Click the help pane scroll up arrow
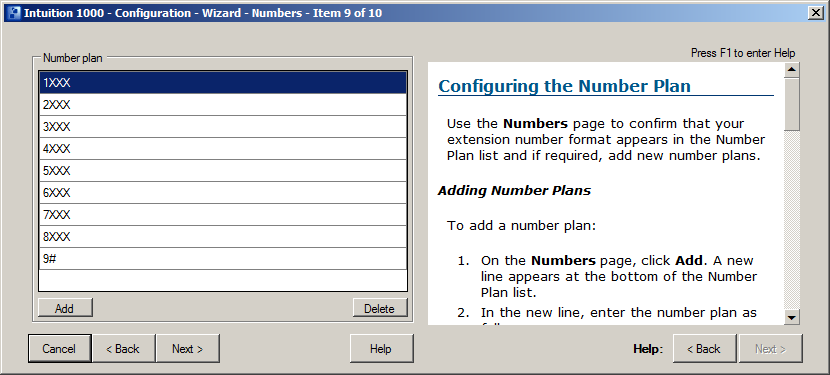Viewport: 830px width, 375px height. click(792, 70)
